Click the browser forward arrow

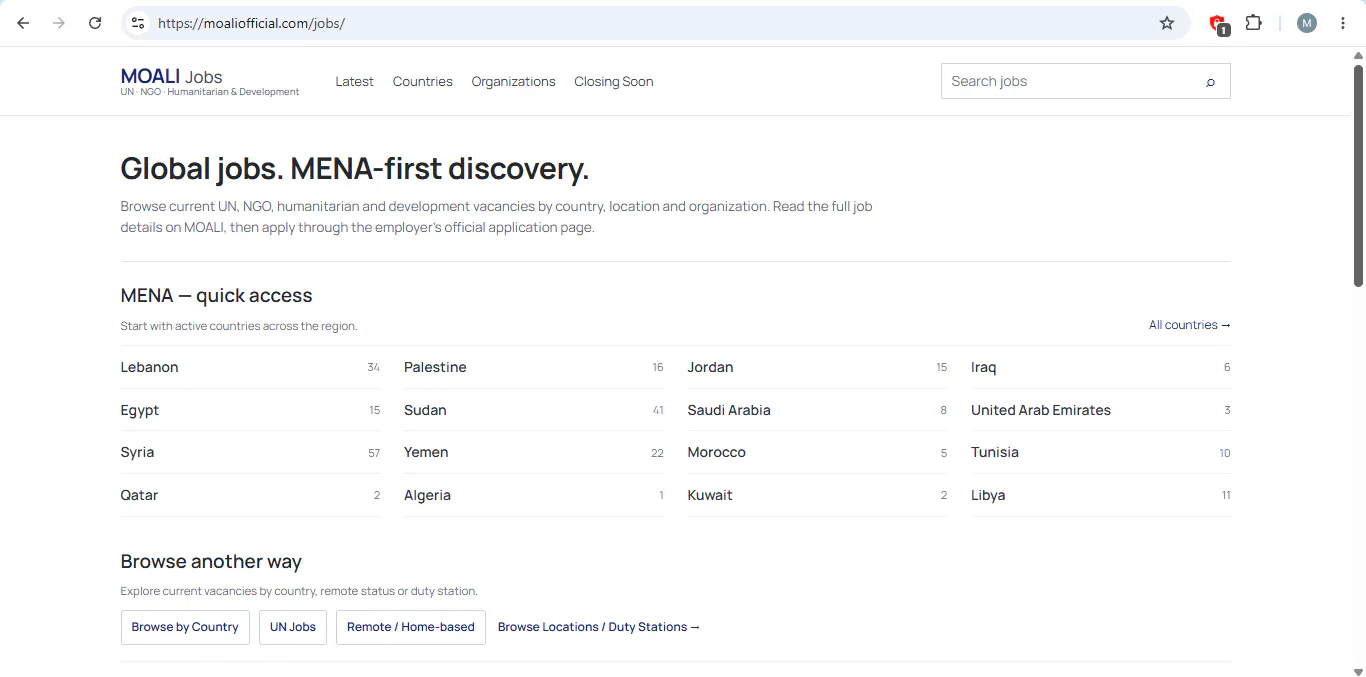(x=59, y=23)
